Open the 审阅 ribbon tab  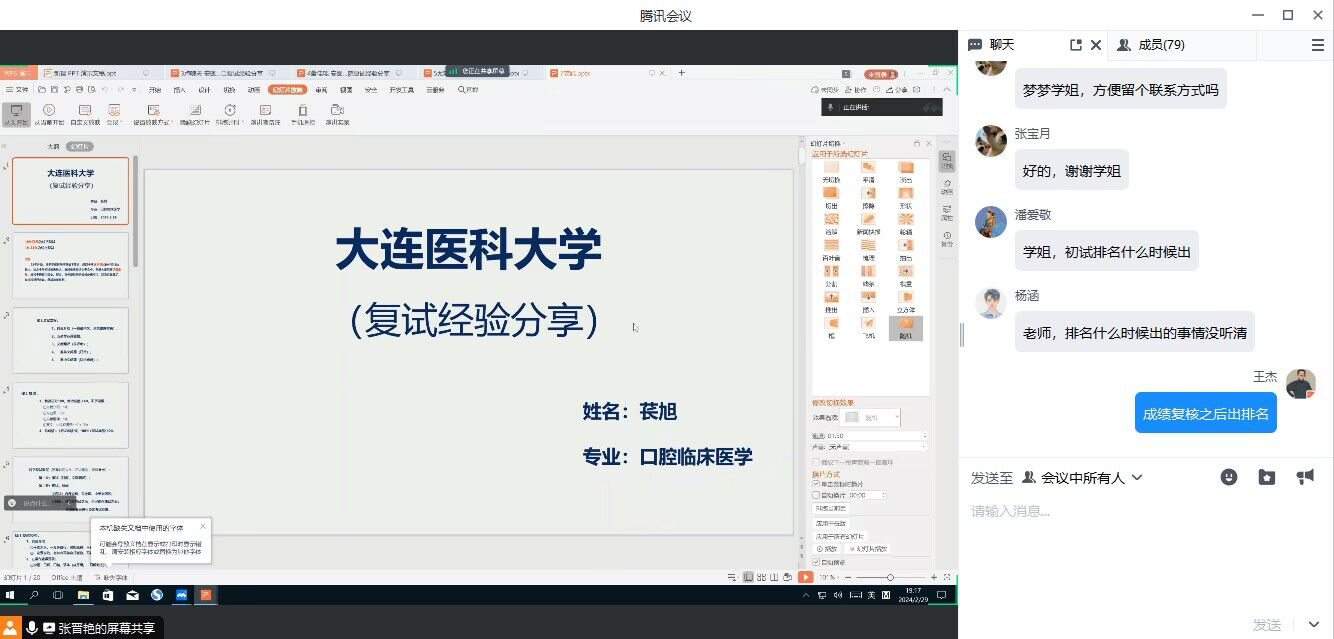321,90
